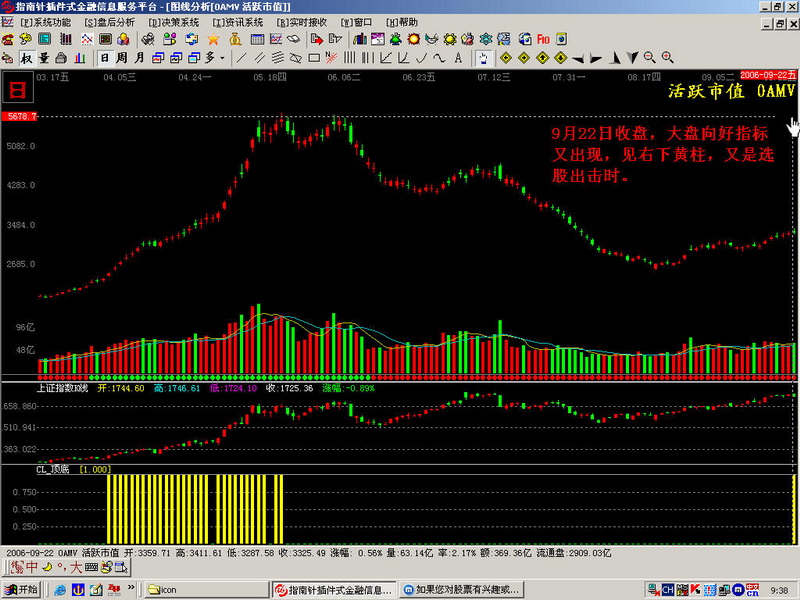800x600 pixels.
Task: Click the IME soft keyboard icon
Action: (91, 567)
